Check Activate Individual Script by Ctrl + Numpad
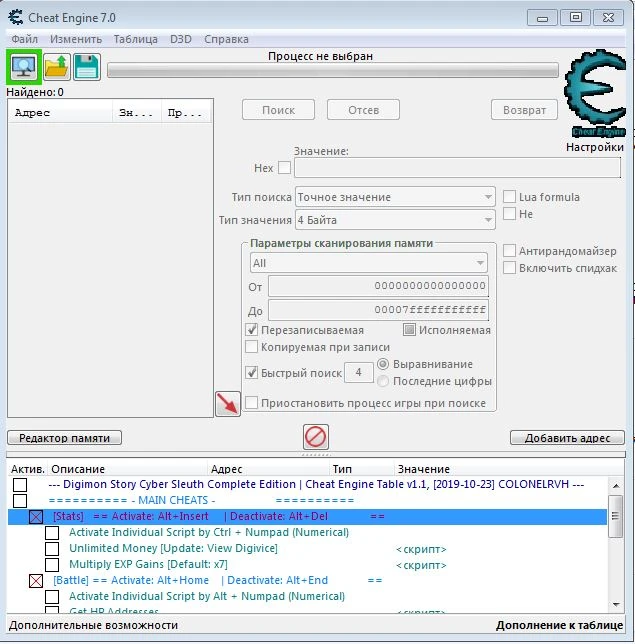The height and width of the screenshot is (644, 635). tap(52, 533)
